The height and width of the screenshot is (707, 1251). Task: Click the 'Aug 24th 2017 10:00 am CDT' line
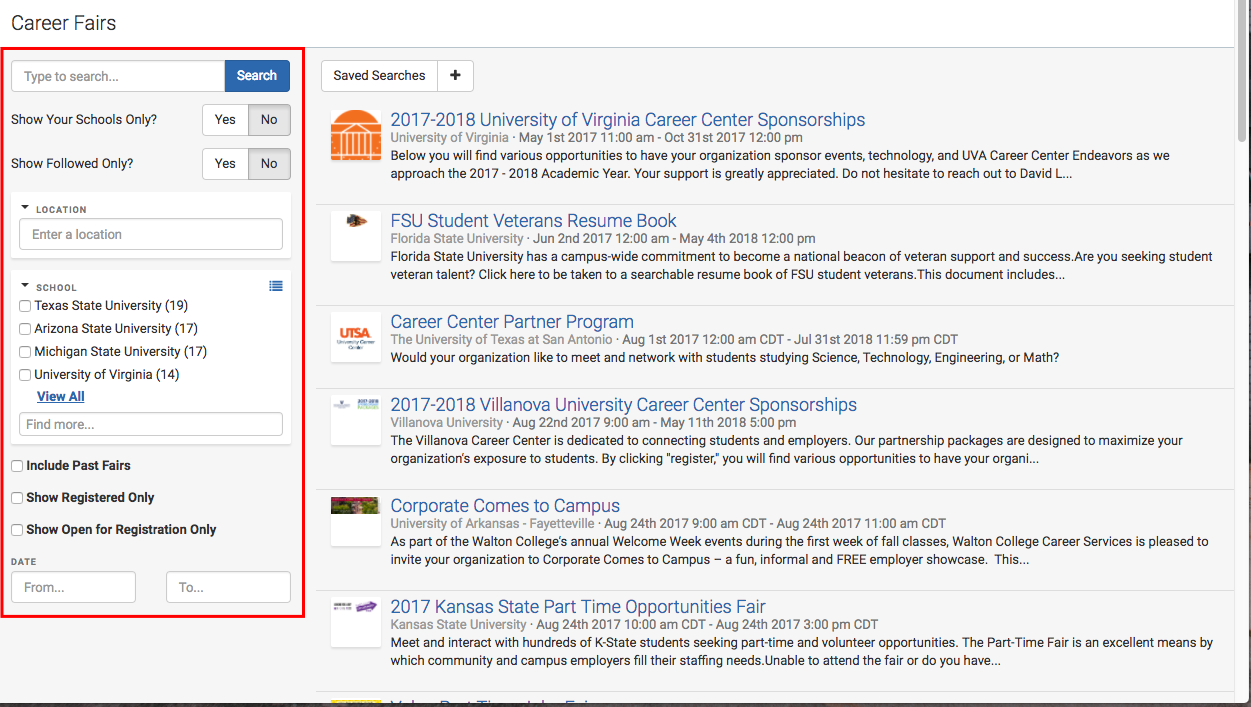(634, 625)
